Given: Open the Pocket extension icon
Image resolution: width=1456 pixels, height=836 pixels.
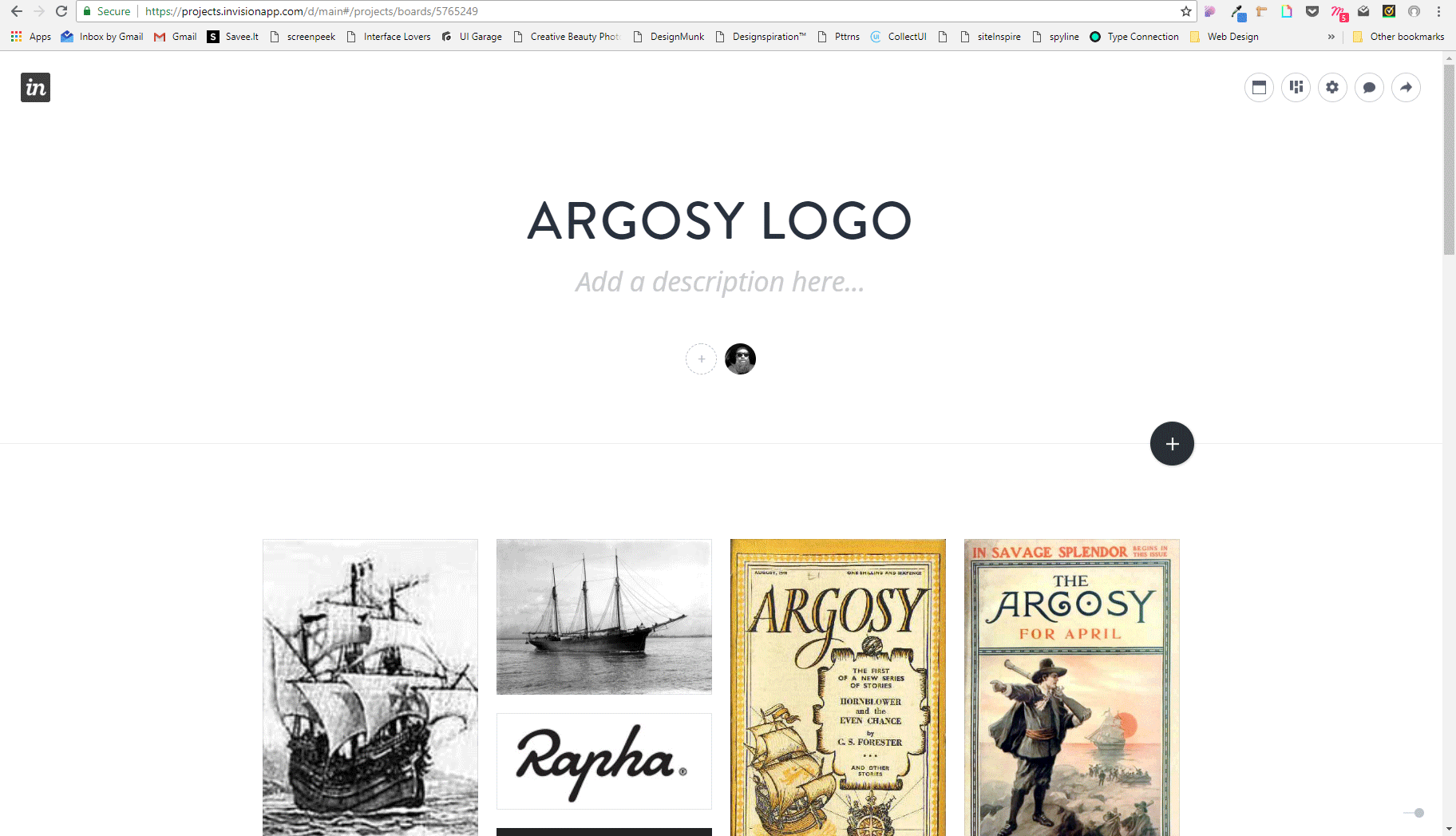Looking at the screenshot, I should pos(1312,11).
